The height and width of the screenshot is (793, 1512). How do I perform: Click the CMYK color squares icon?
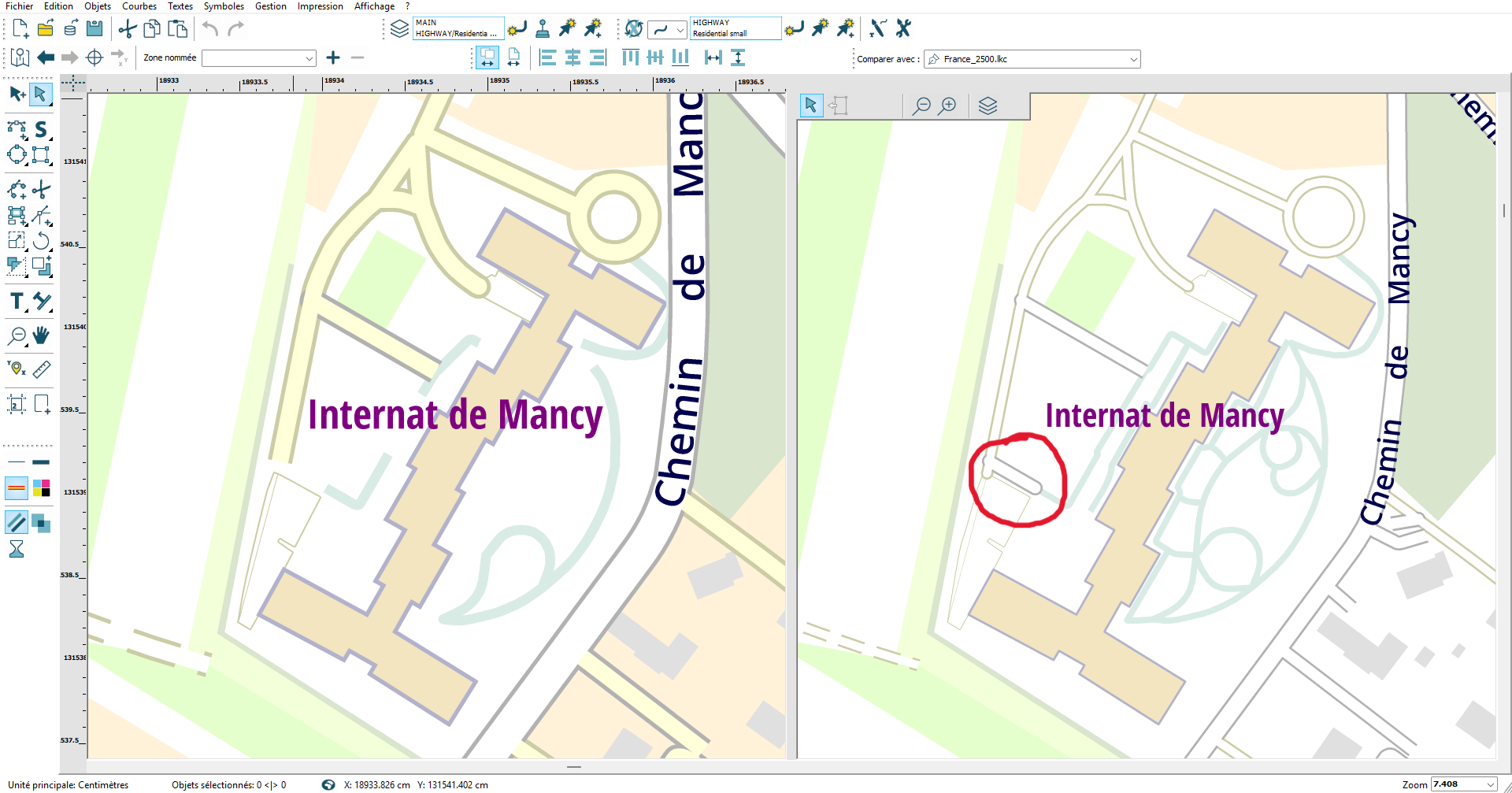(x=42, y=488)
